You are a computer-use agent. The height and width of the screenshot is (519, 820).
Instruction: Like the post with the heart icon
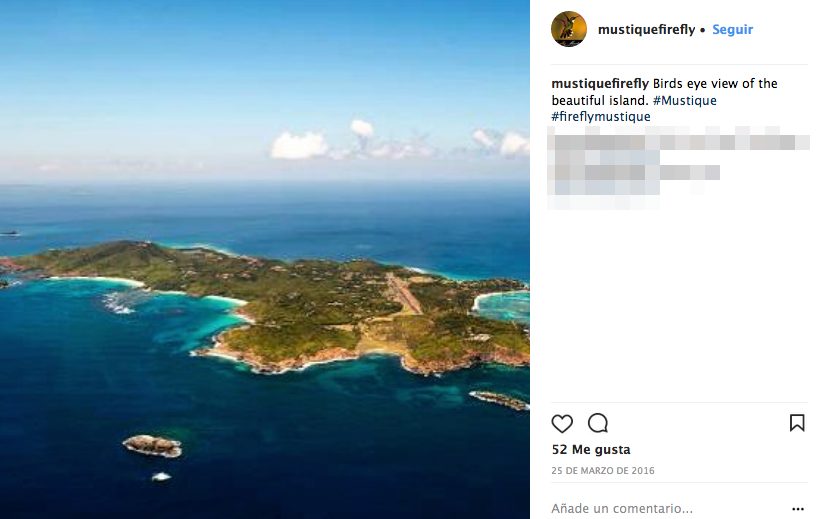tap(563, 423)
